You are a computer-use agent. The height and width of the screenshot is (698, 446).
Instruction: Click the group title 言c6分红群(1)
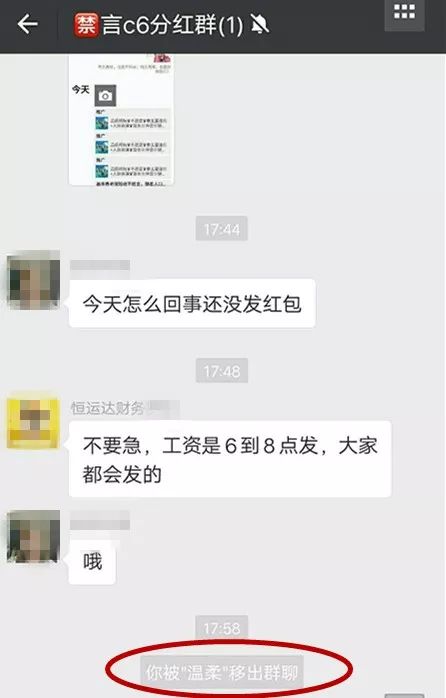click(x=172, y=24)
